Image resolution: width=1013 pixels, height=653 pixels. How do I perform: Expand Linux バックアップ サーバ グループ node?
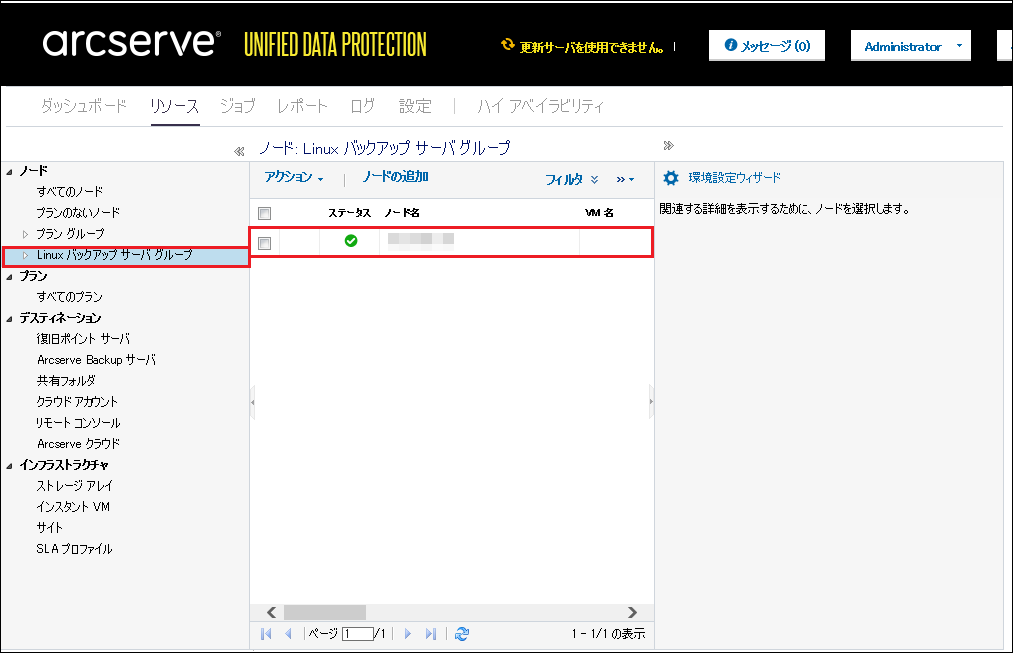pos(25,255)
